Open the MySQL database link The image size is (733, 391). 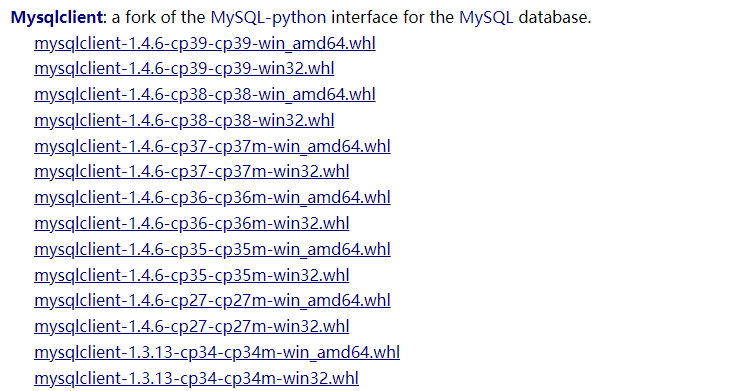click(x=486, y=17)
